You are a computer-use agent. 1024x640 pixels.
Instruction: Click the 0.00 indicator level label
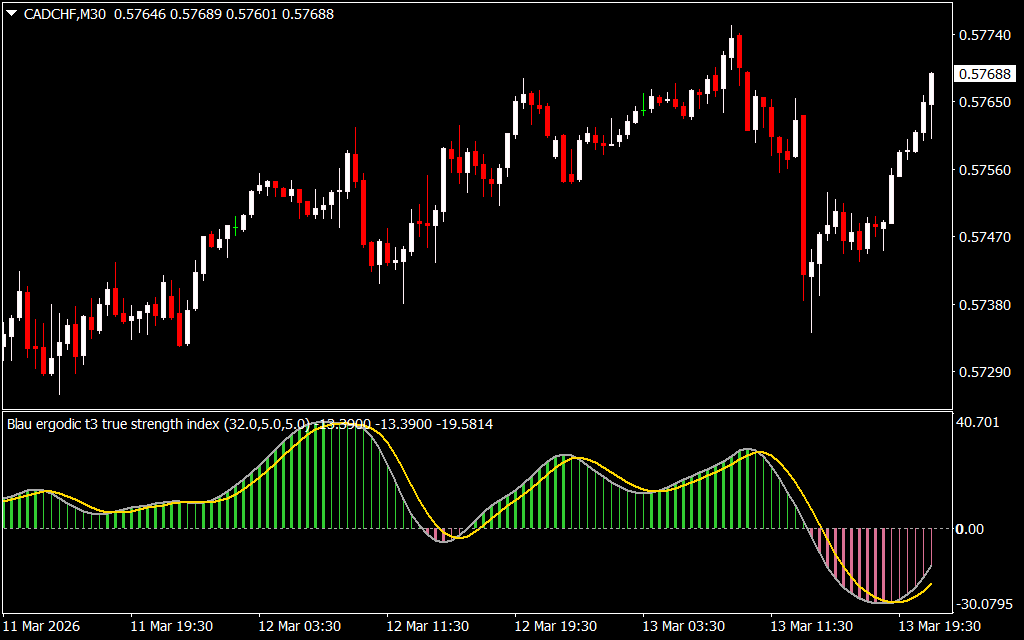point(970,528)
